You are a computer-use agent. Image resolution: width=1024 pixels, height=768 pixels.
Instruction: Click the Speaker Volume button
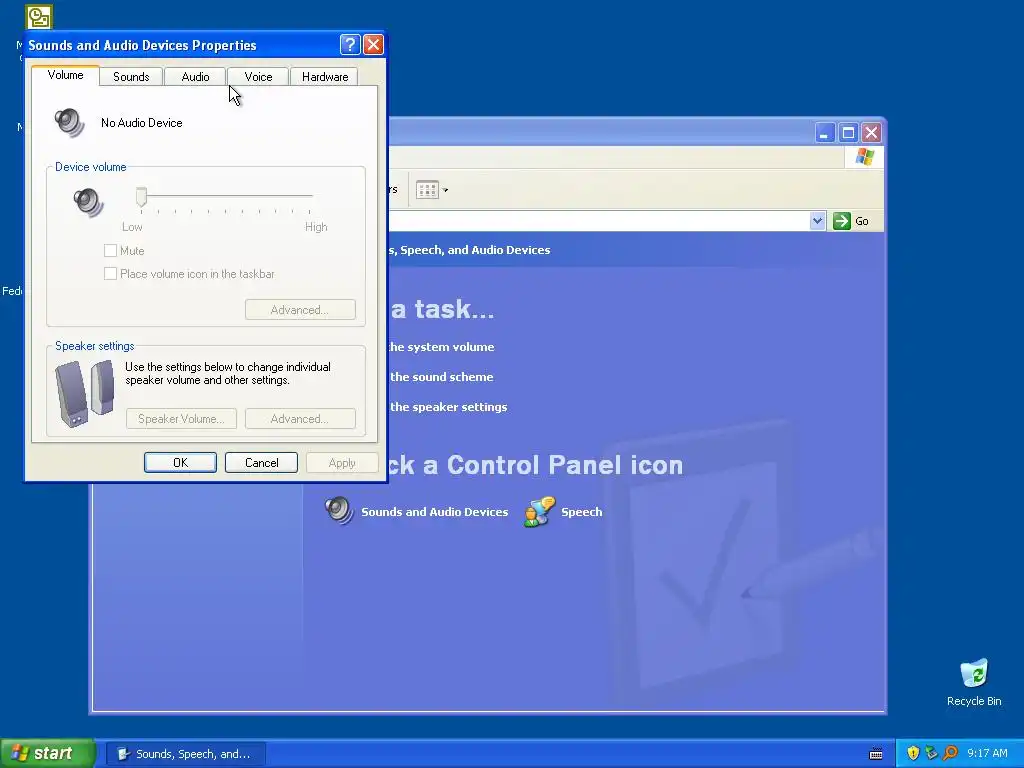tap(181, 419)
